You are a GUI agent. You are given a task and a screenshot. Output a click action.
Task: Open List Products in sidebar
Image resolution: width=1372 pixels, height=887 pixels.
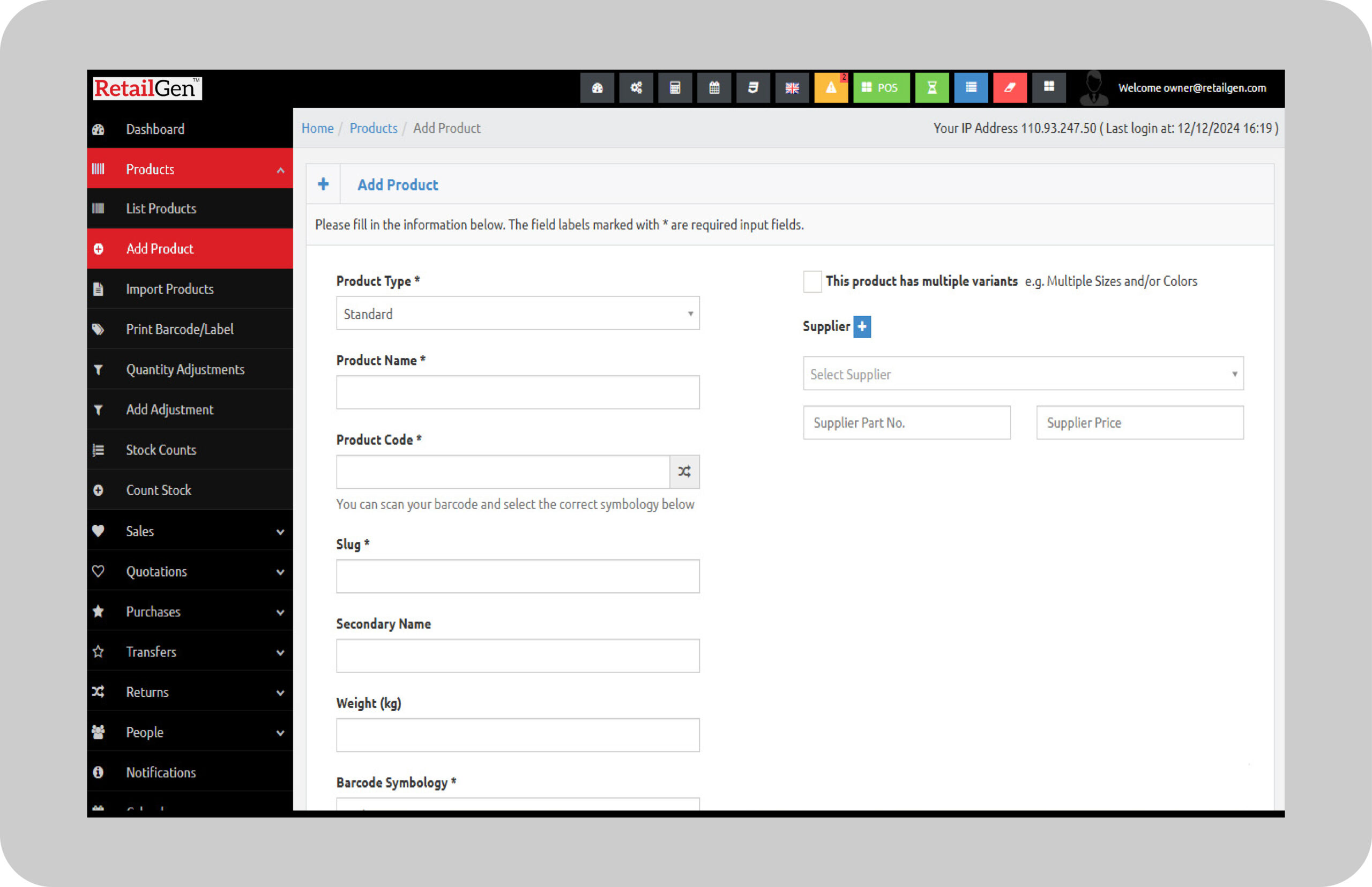point(161,208)
